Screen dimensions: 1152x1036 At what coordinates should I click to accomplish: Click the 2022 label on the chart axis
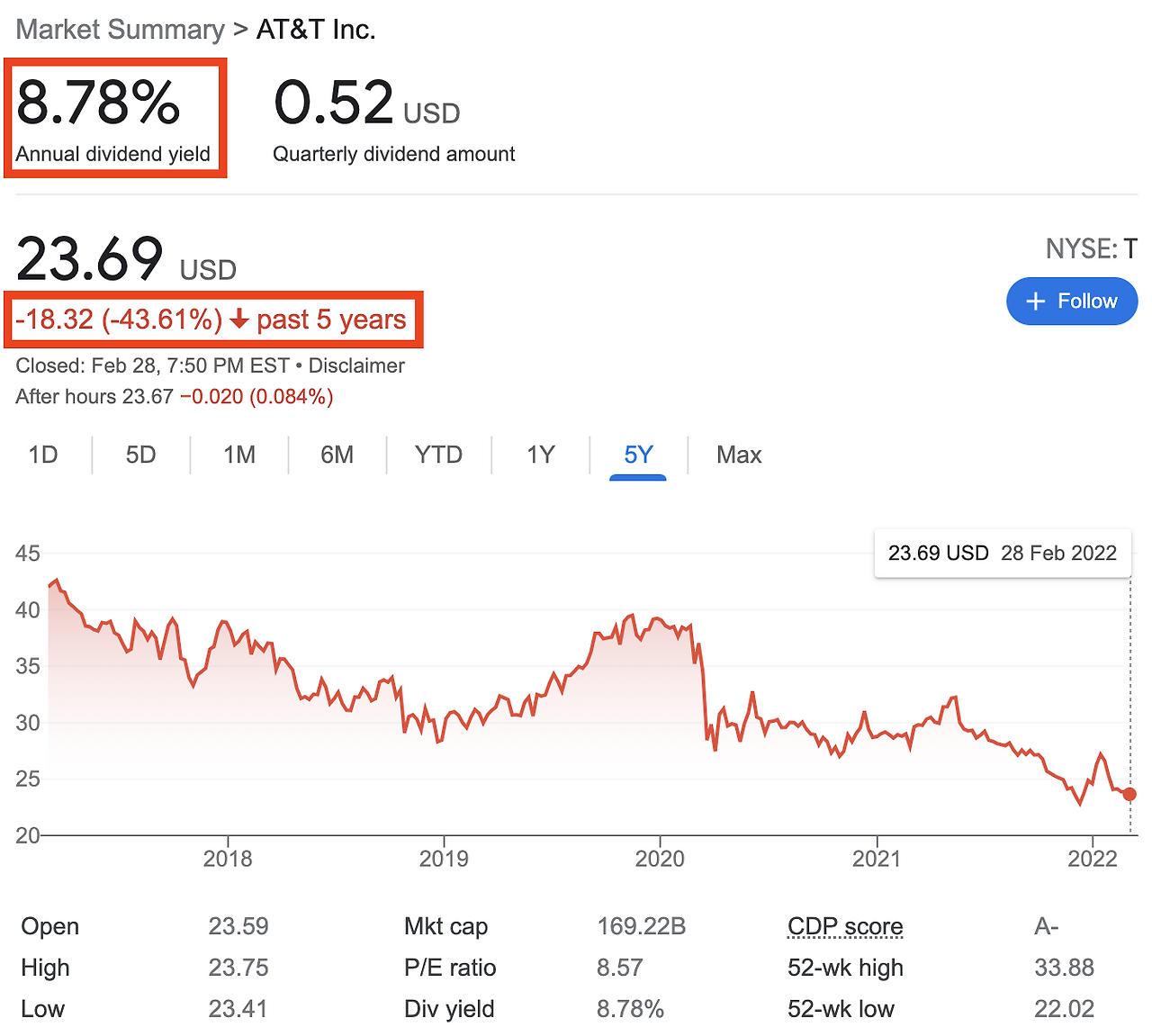[1093, 859]
